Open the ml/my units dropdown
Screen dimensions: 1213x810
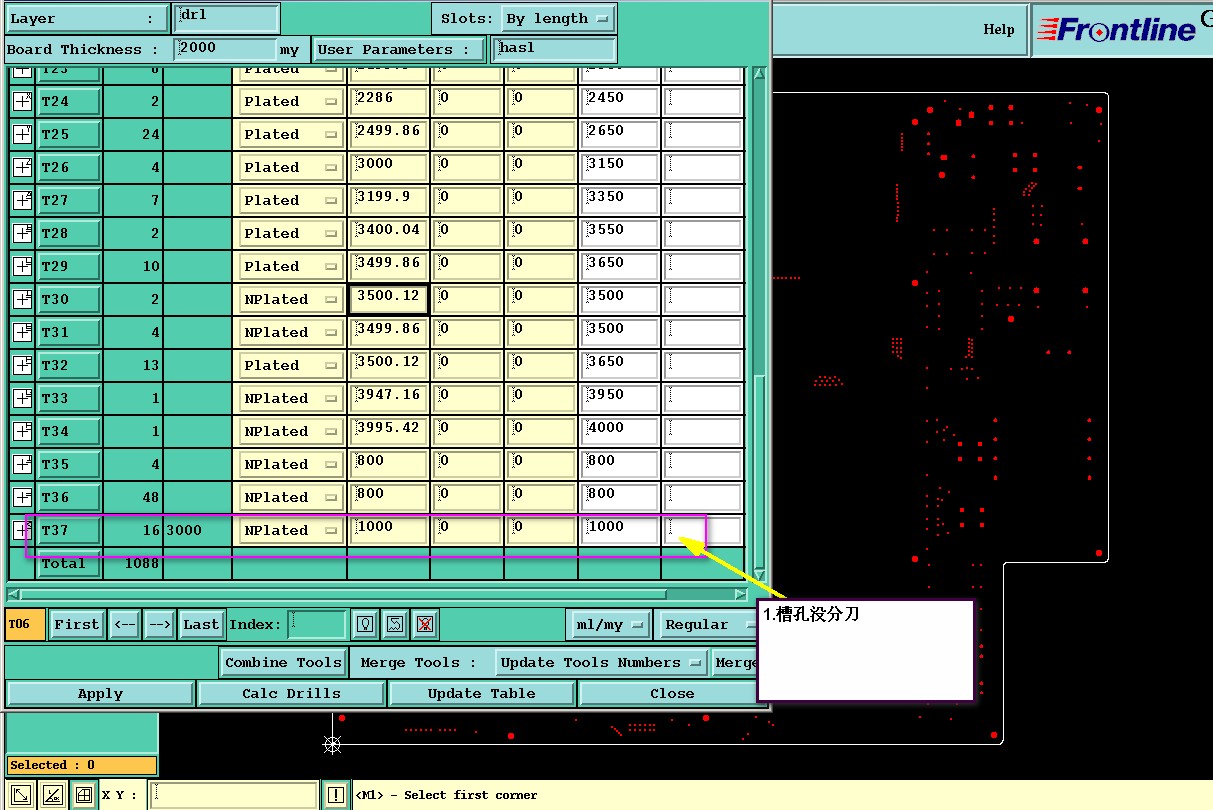(x=608, y=625)
